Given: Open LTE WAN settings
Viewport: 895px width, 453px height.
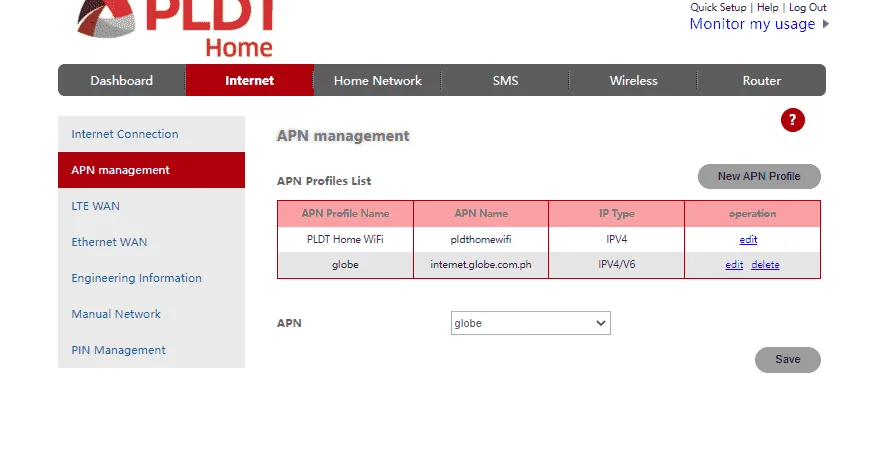Looking at the screenshot, I should (151, 206).
